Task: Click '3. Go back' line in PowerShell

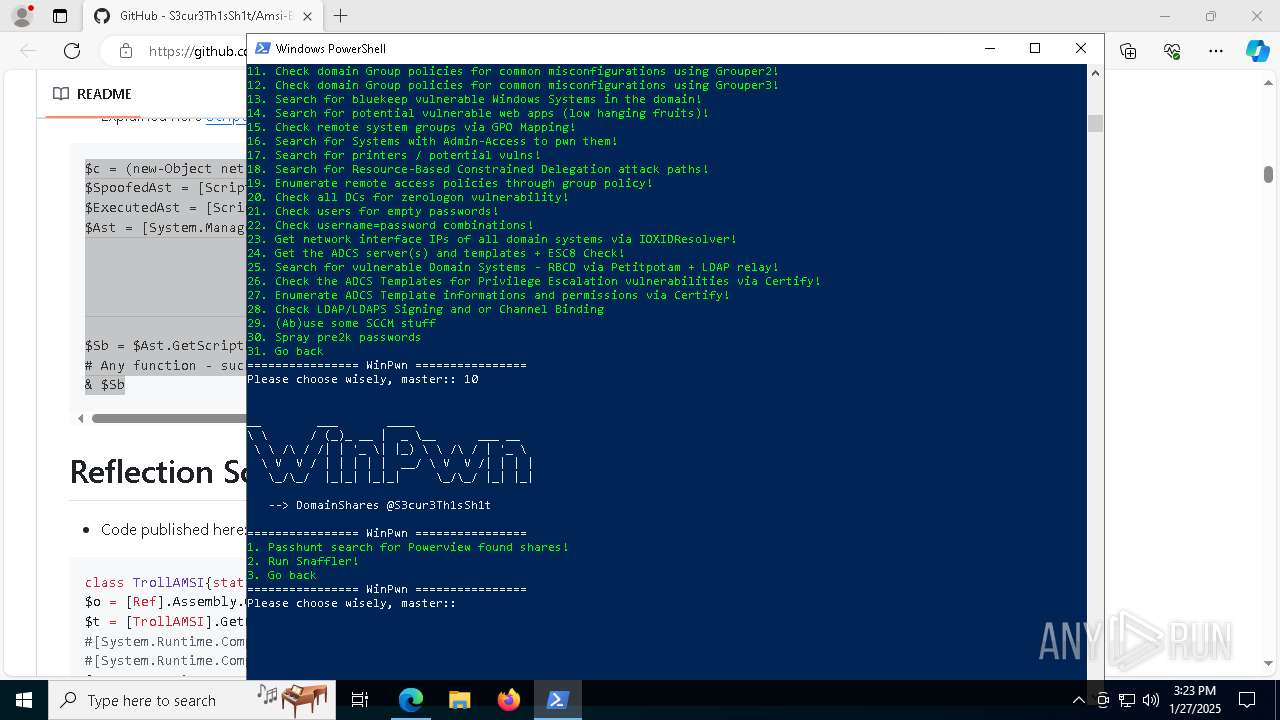Action: pos(282,575)
